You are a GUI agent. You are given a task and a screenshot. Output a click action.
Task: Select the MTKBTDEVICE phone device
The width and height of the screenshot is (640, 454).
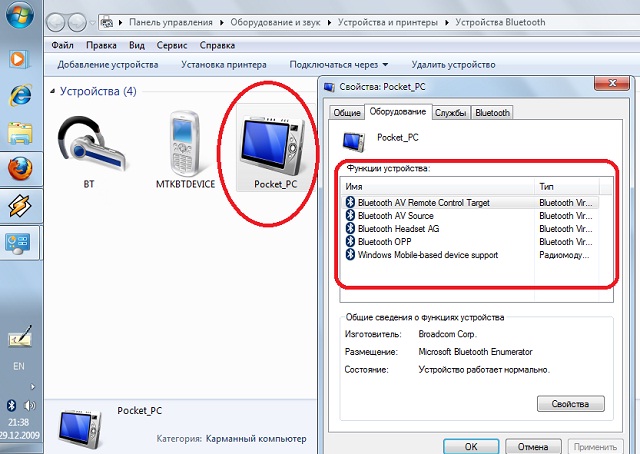(185, 151)
